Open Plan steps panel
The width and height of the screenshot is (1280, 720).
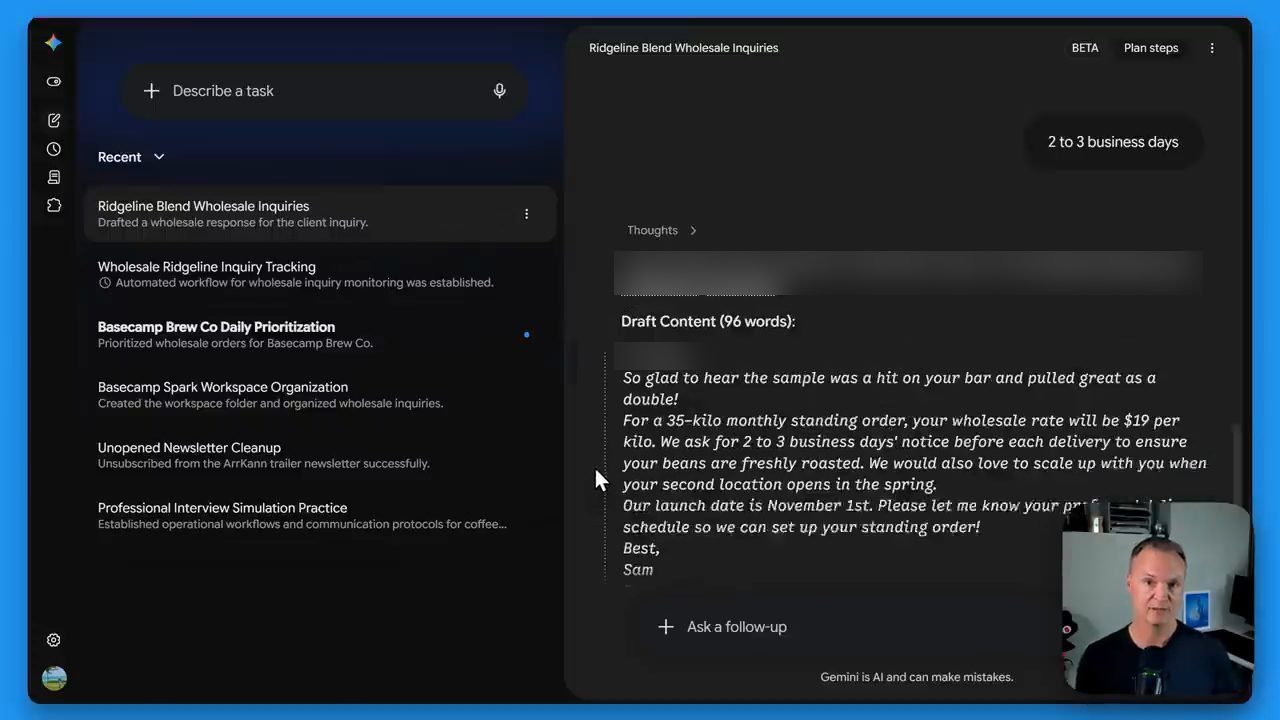pos(1151,48)
